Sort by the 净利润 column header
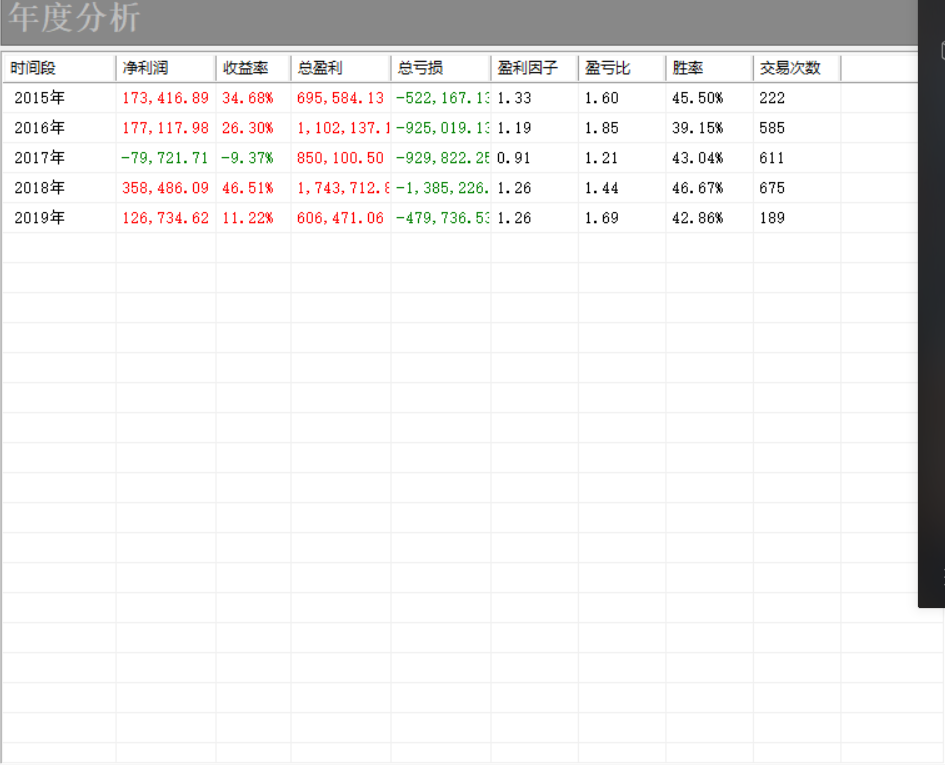Screen dimensions: 945x765 166,68
